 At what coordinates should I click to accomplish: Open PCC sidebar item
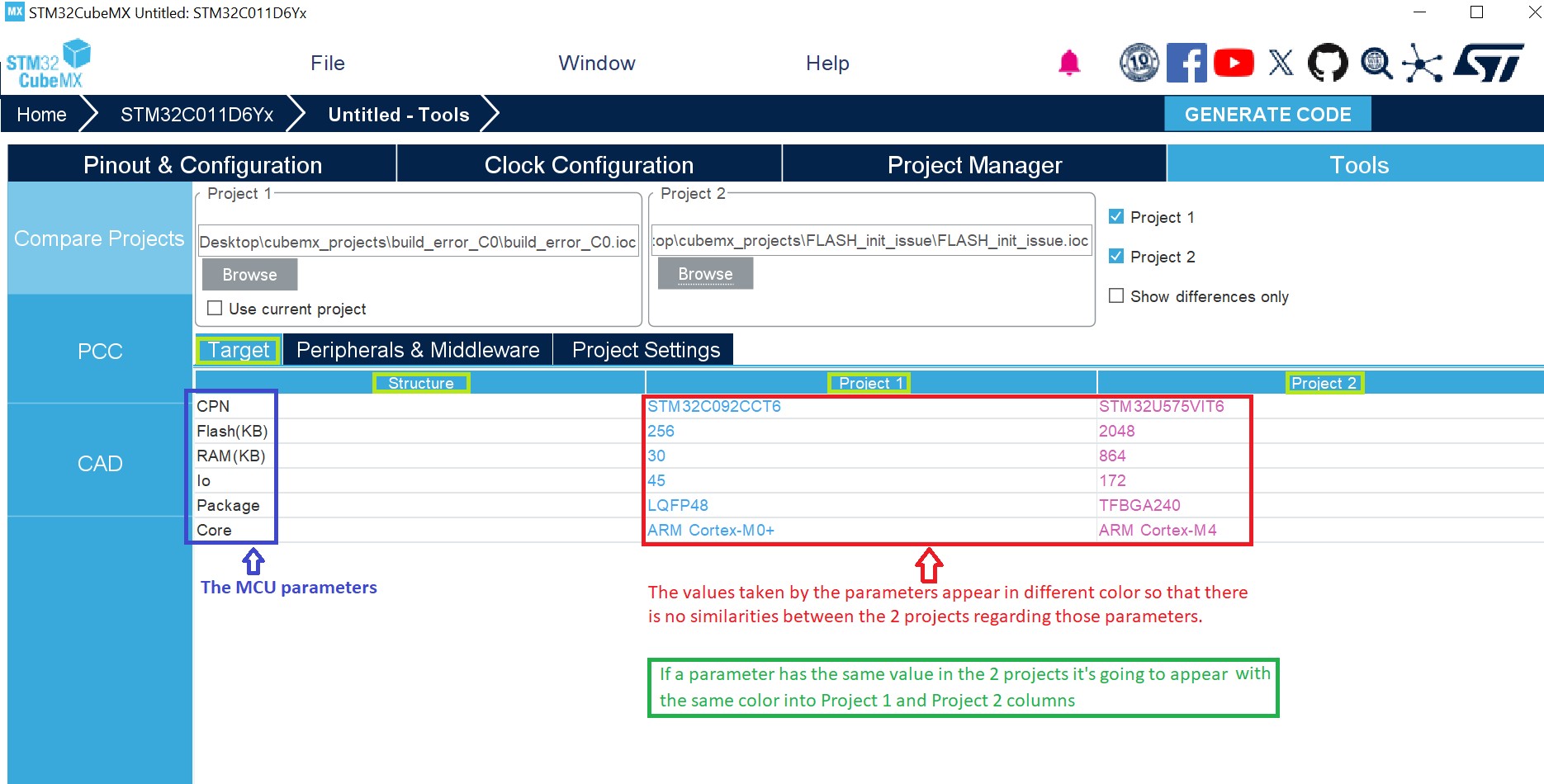(x=99, y=351)
